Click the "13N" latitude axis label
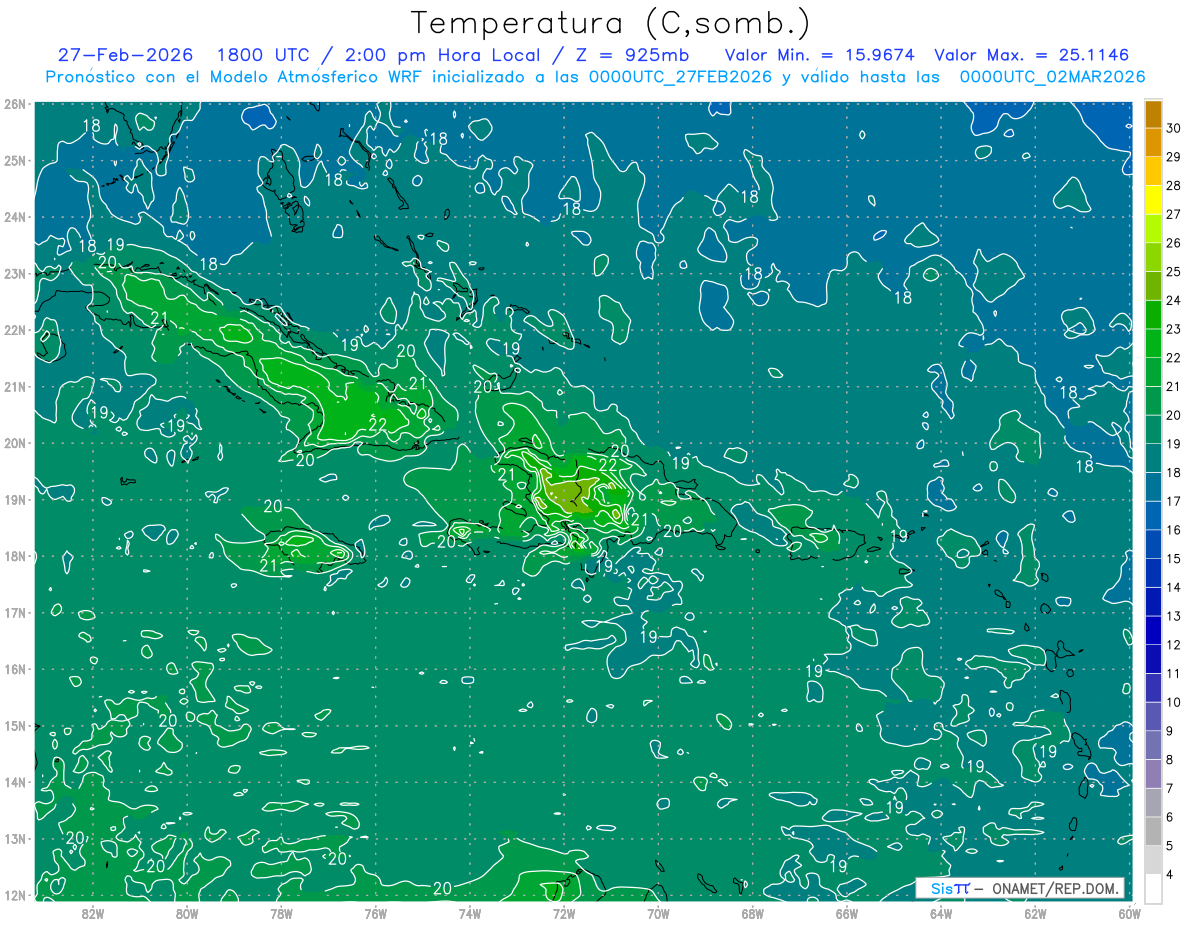This screenshot has height=927, width=1200. pyautogui.click(x=14, y=838)
